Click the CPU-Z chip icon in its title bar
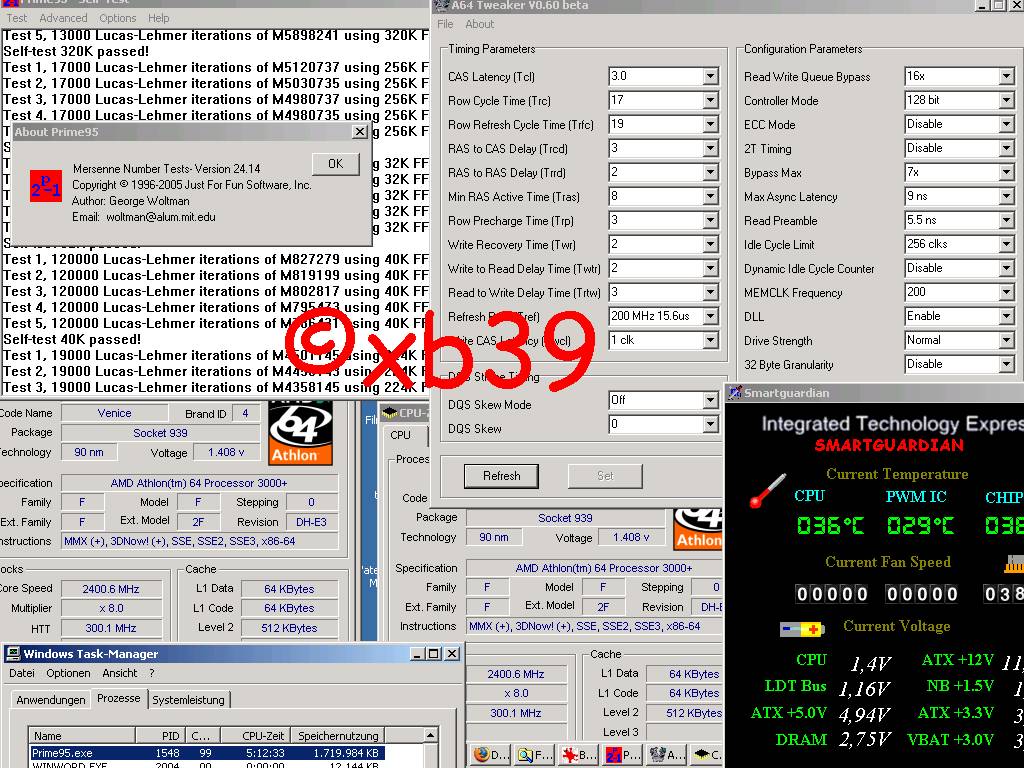Viewport: 1024px width, 768px height. click(390, 412)
